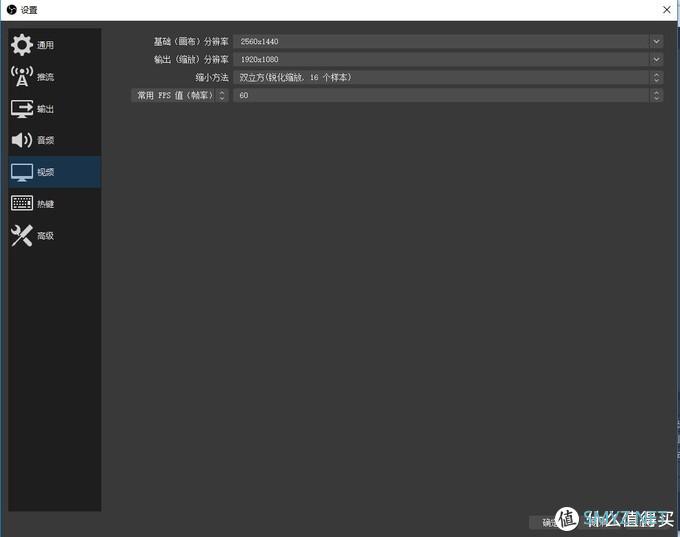Open the 输出 (Output) monitor arrow icon

click(x=22, y=108)
